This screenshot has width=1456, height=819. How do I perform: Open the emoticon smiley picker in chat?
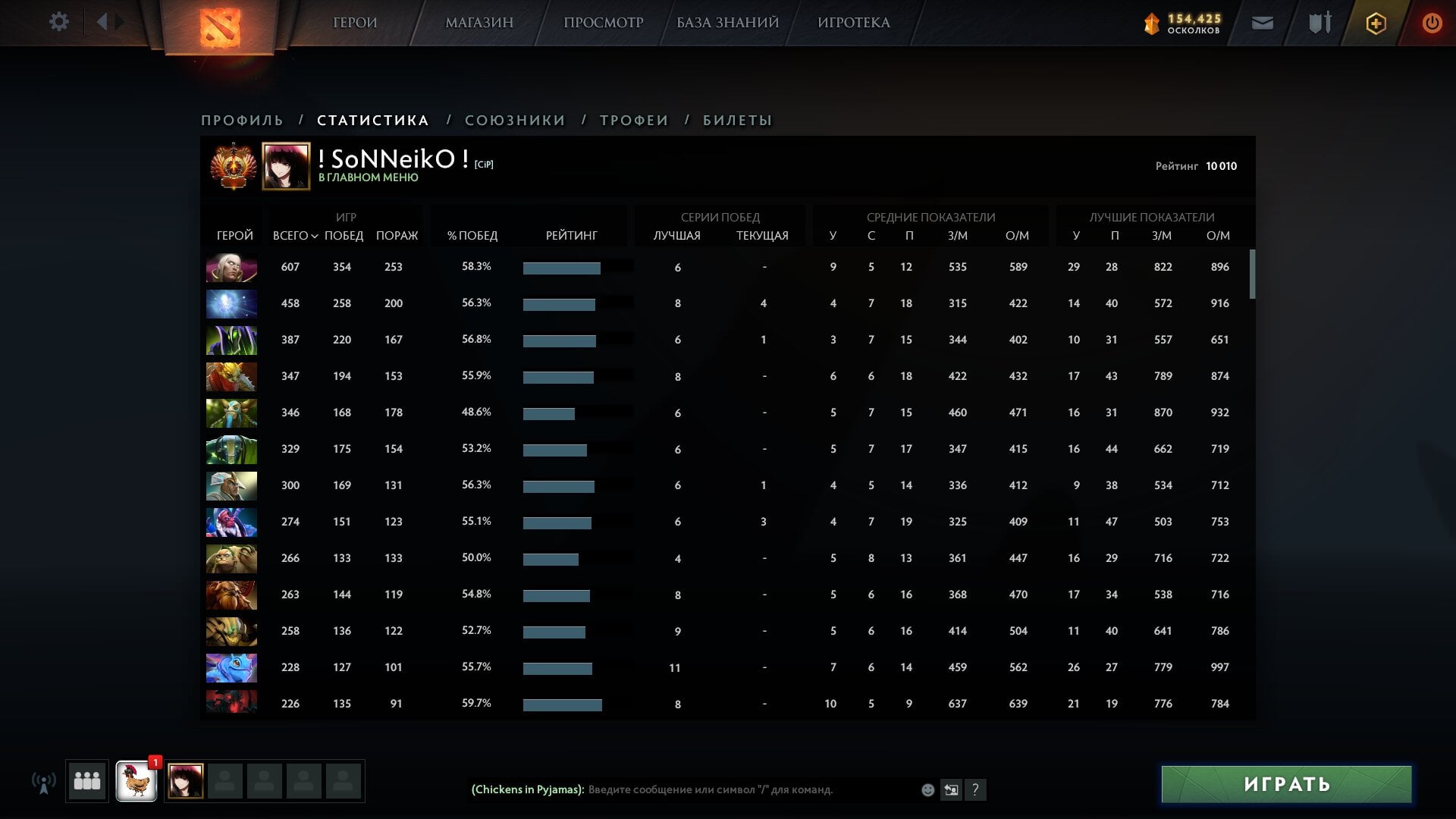pyautogui.click(x=927, y=790)
